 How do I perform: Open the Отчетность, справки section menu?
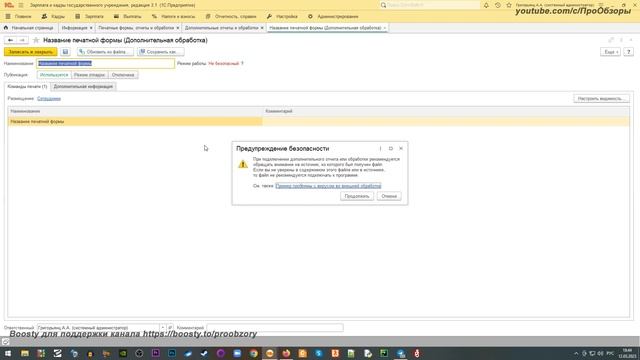tap(231, 16)
